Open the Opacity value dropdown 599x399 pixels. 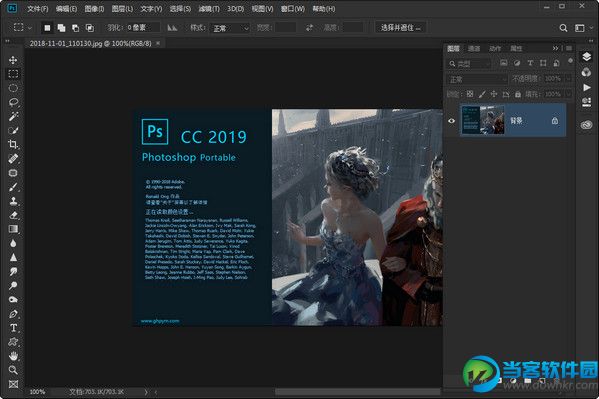click(568, 79)
